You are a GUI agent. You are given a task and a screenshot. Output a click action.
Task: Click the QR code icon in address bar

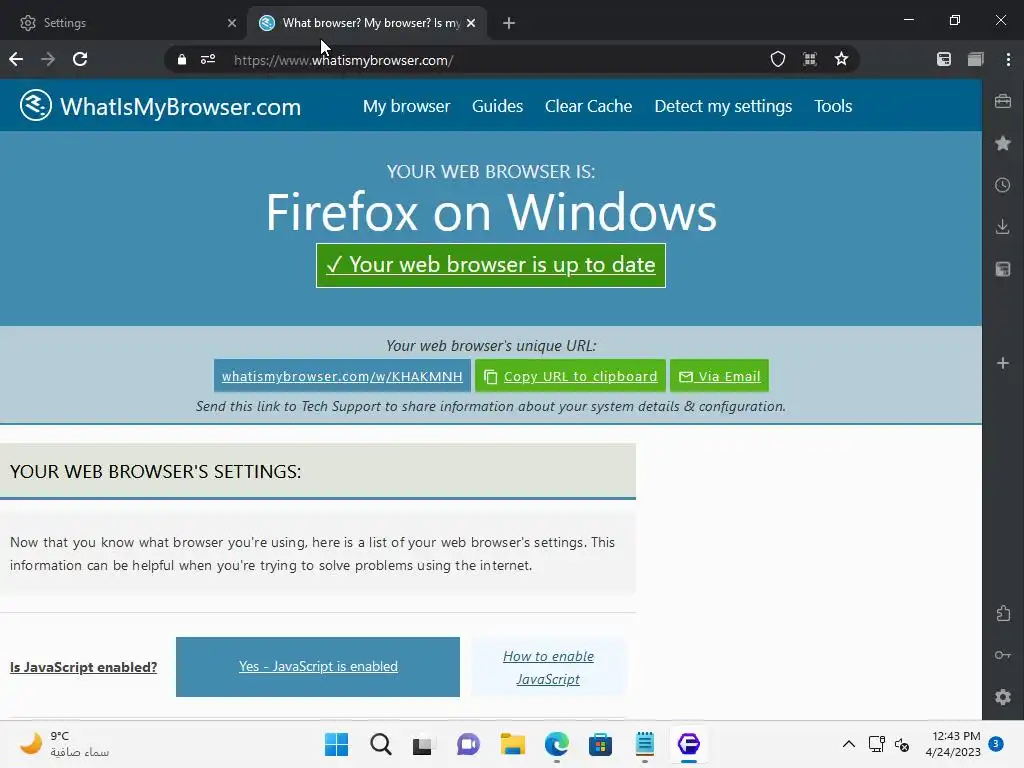pyautogui.click(x=810, y=59)
